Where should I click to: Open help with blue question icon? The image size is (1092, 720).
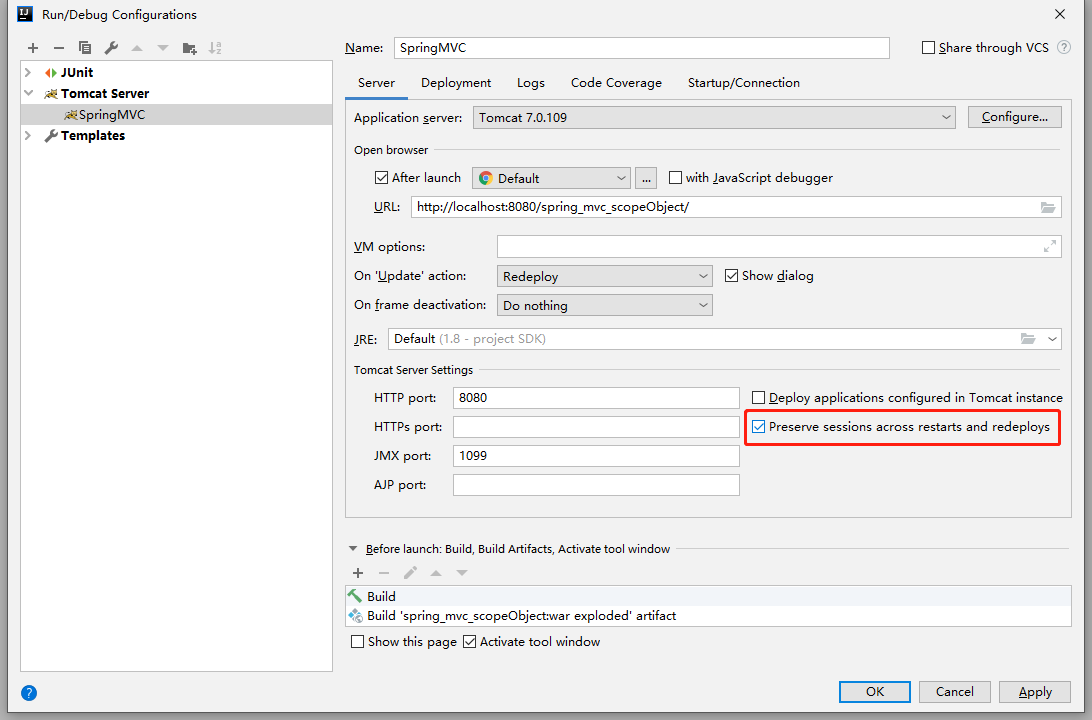pyautogui.click(x=29, y=693)
